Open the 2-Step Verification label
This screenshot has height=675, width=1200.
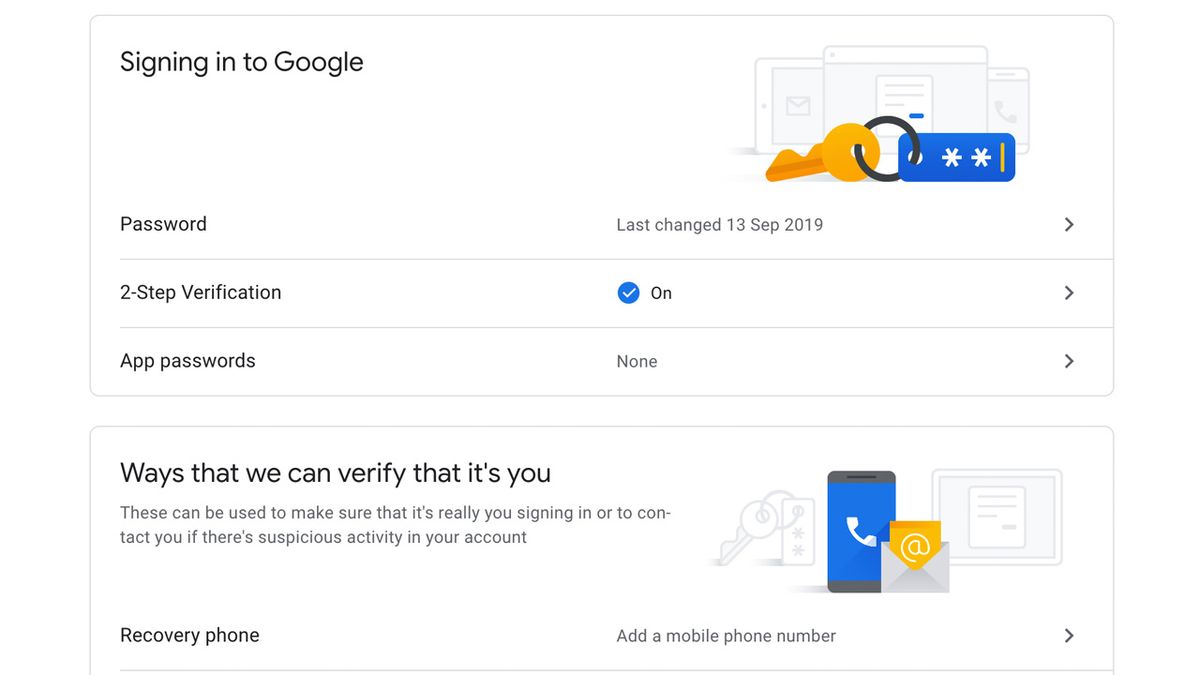coord(200,293)
